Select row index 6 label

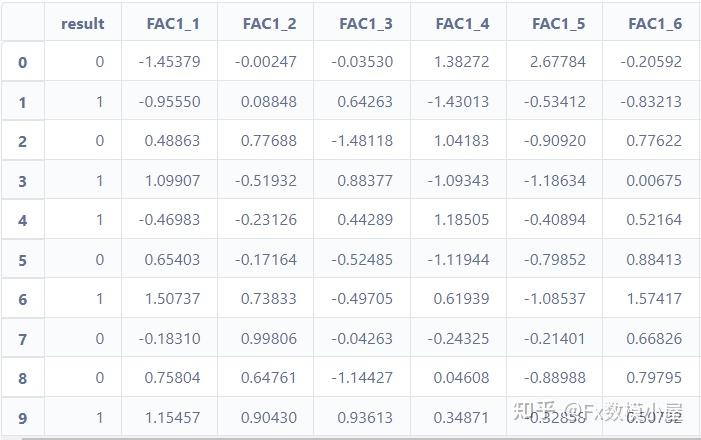(22, 300)
